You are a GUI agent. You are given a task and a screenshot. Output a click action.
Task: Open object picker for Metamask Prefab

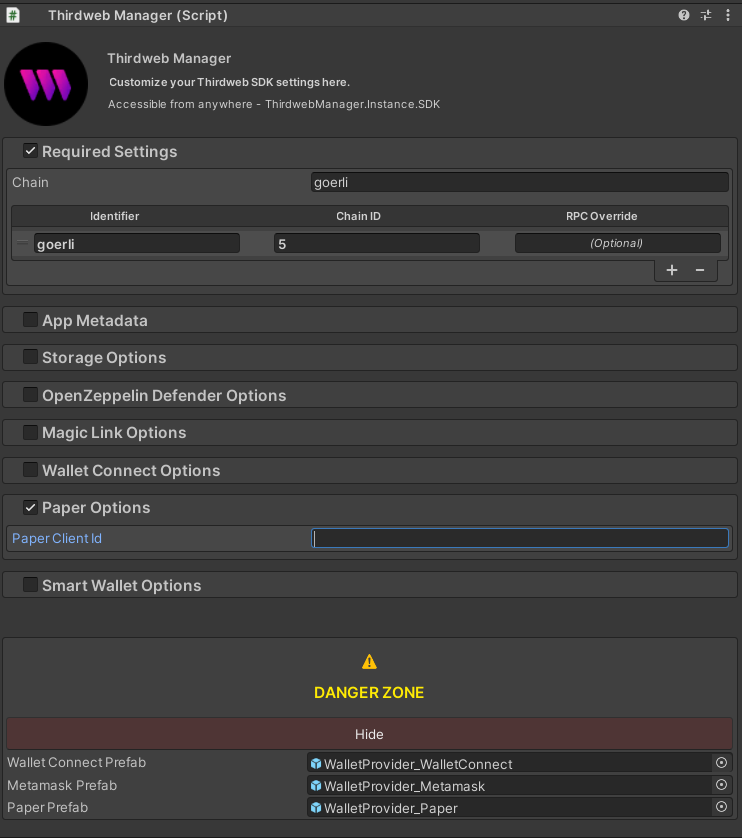point(721,785)
